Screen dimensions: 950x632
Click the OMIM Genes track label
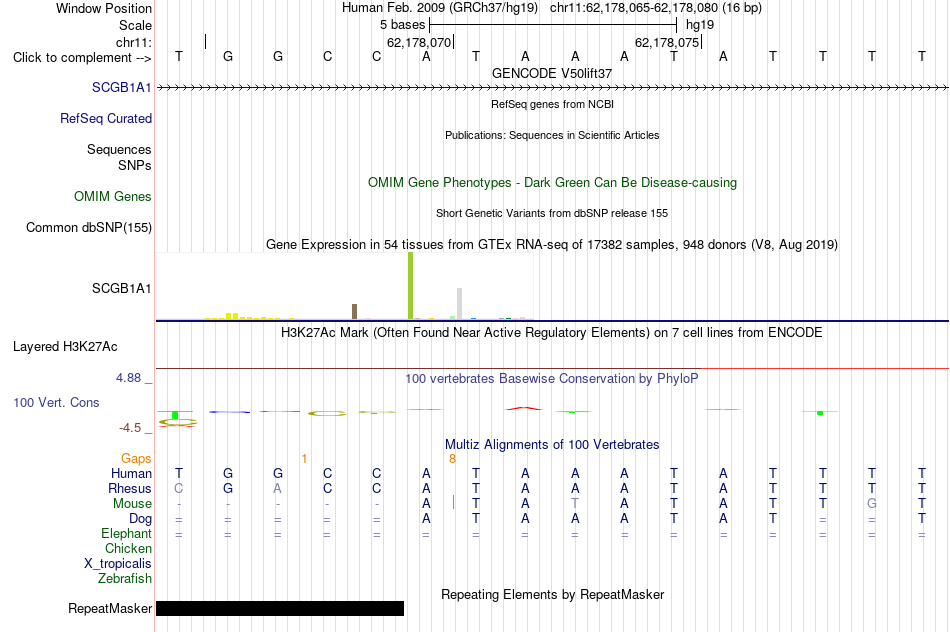coord(112,196)
